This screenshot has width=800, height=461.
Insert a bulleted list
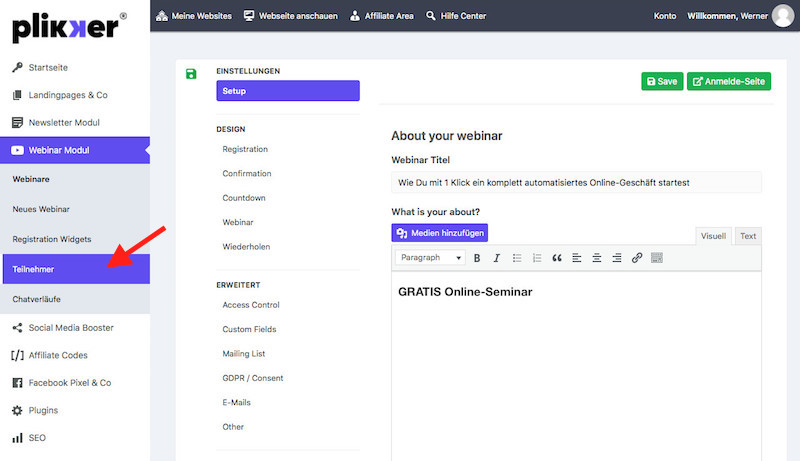(517, 258)
